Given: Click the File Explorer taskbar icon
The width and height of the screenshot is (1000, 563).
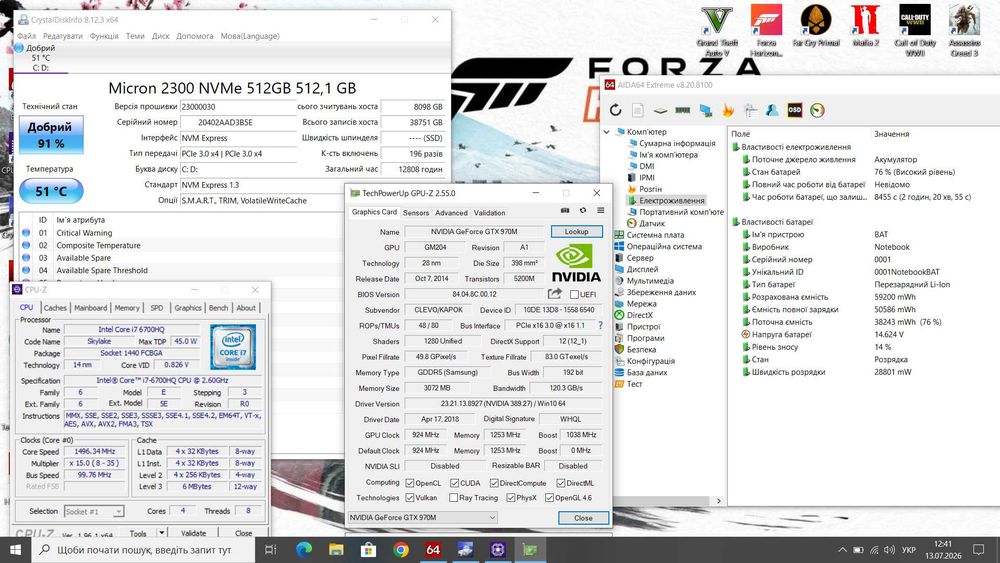Looking at the screenshot, I should tap(336, 549).
